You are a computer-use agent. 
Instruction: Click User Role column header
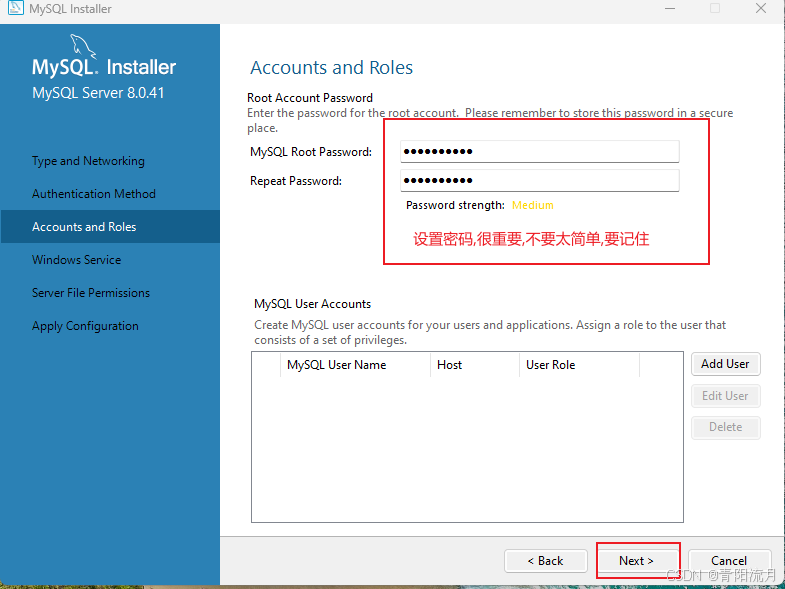579,365
